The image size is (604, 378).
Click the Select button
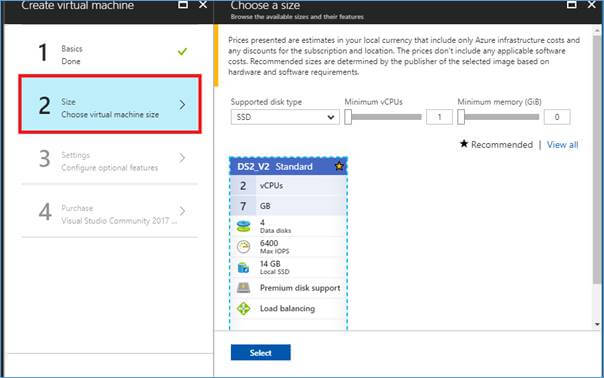(261, 353)
